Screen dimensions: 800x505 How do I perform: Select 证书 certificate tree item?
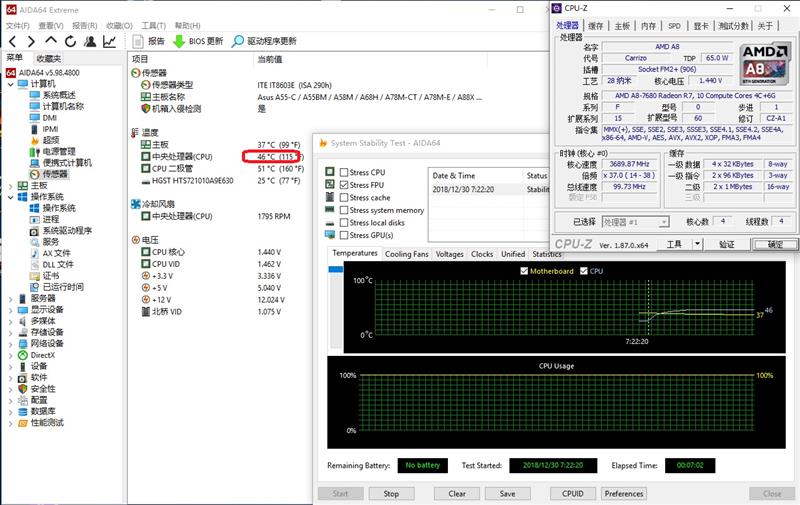[x=51, y=275]
